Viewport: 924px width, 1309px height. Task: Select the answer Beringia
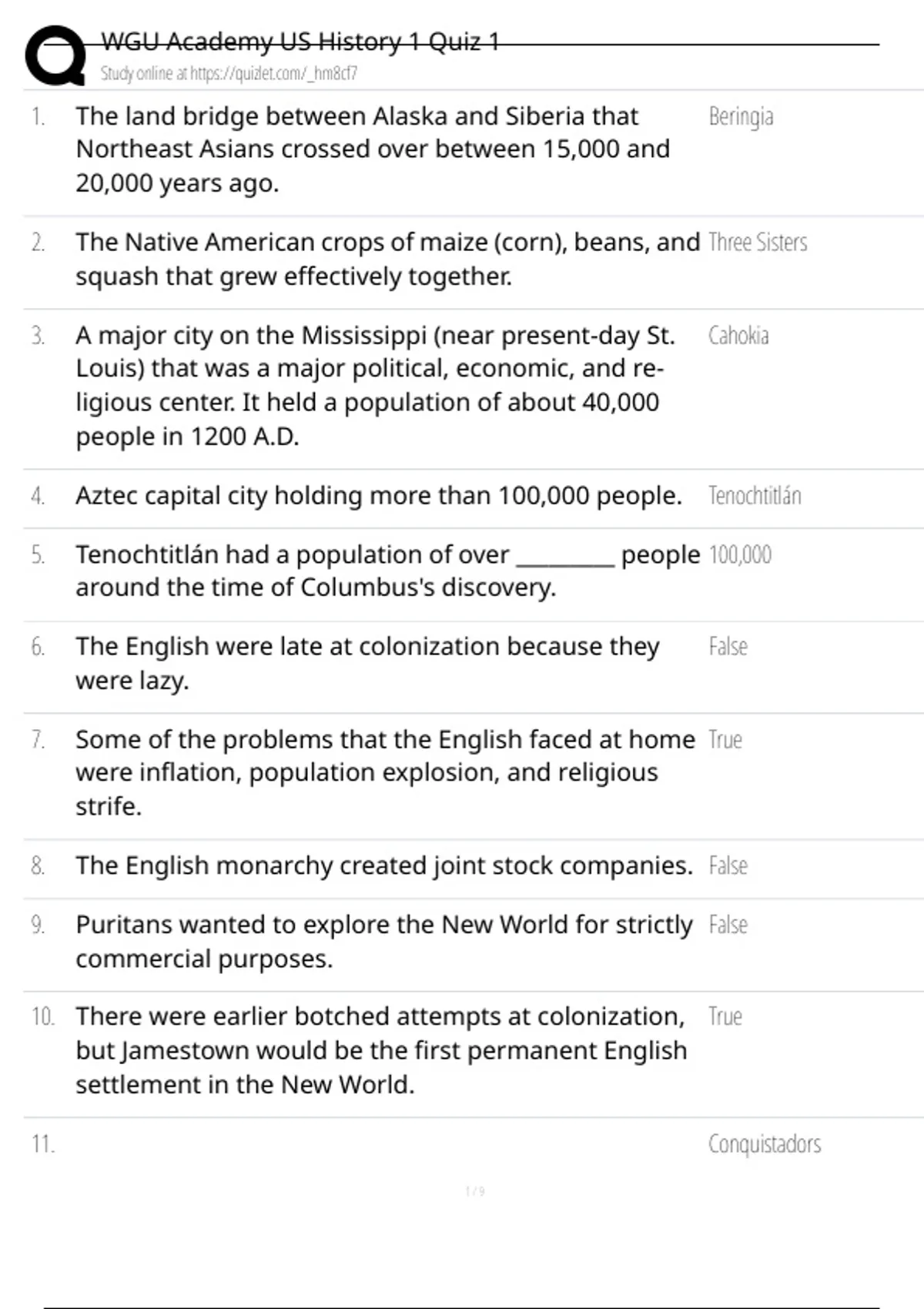tap(741, 117)
